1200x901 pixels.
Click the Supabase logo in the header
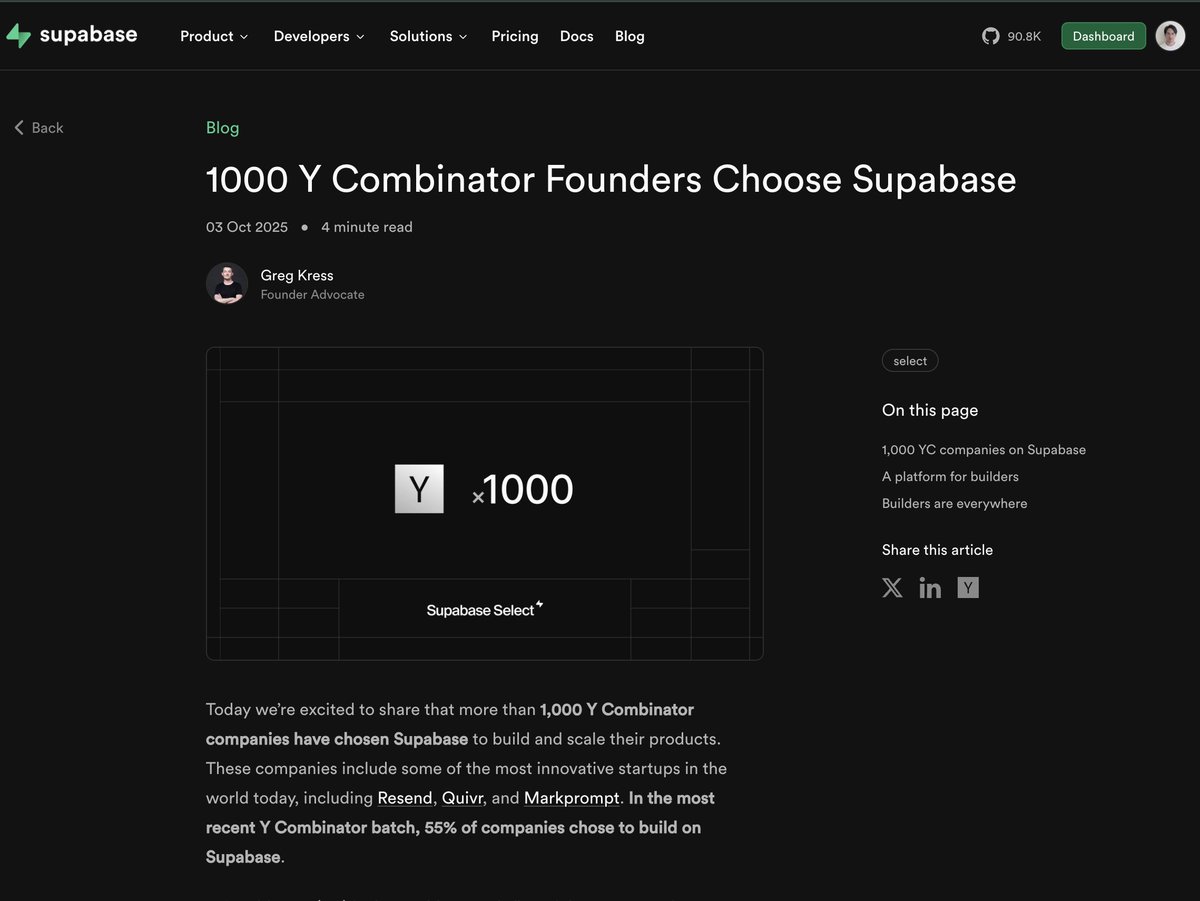[x=71, y=36]
